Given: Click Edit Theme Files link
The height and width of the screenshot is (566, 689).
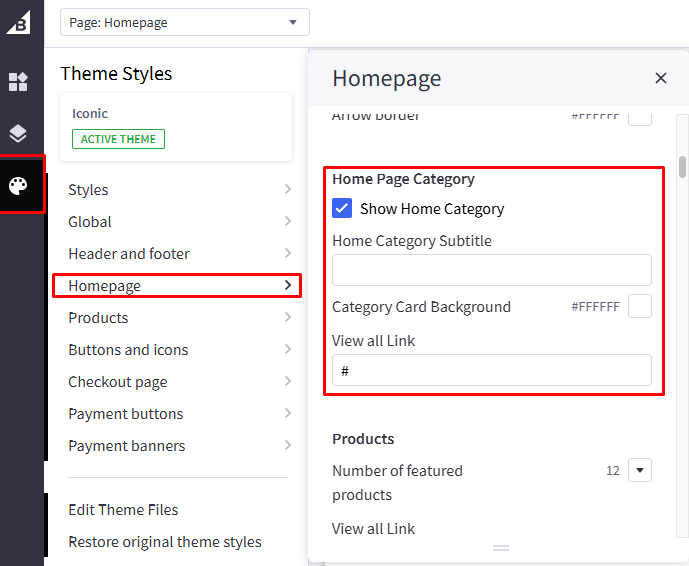Looking at the screenshot, I should [x=123, y=510].
